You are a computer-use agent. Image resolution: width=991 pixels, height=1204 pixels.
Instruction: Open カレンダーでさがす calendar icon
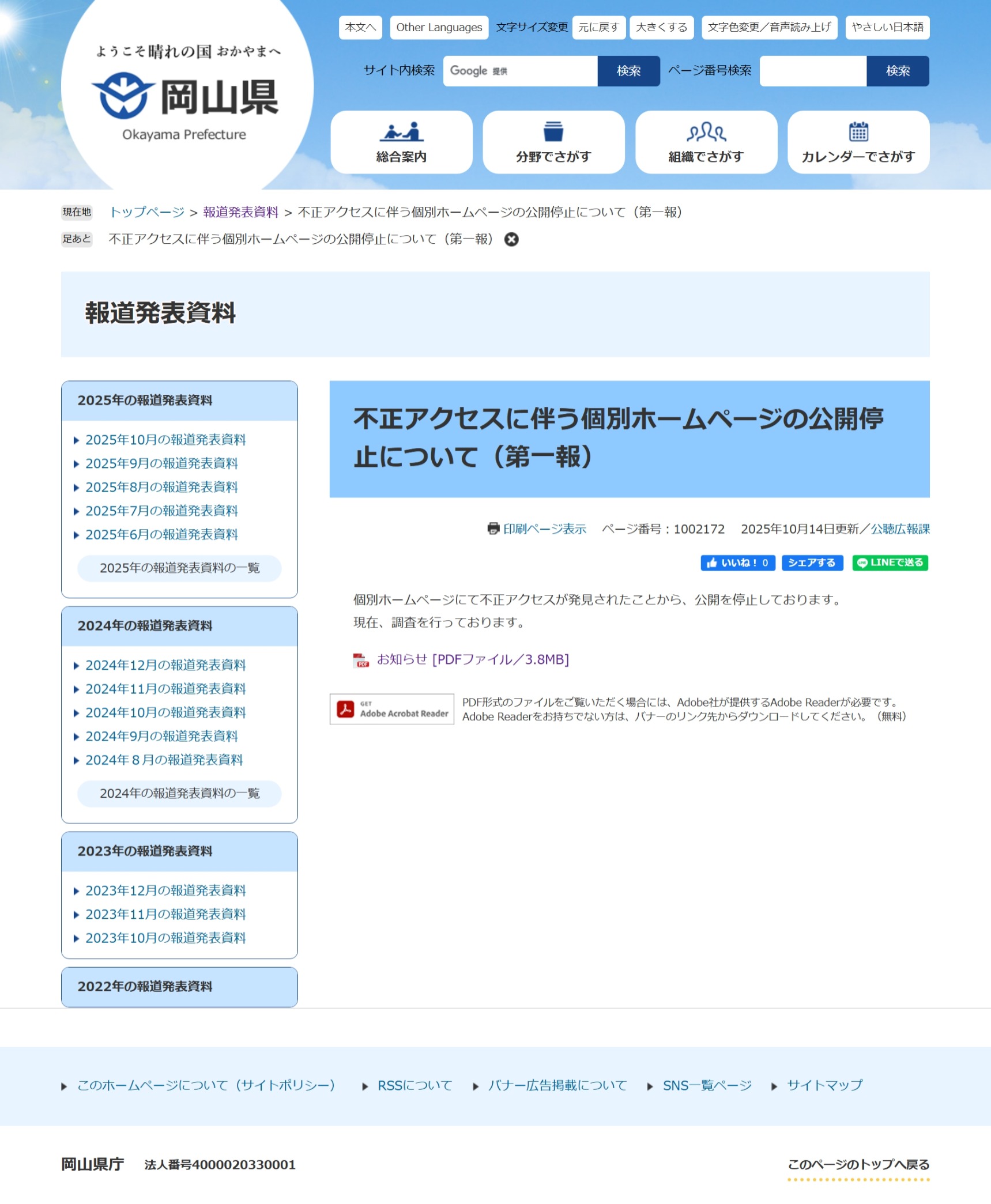tap(858, 132)
